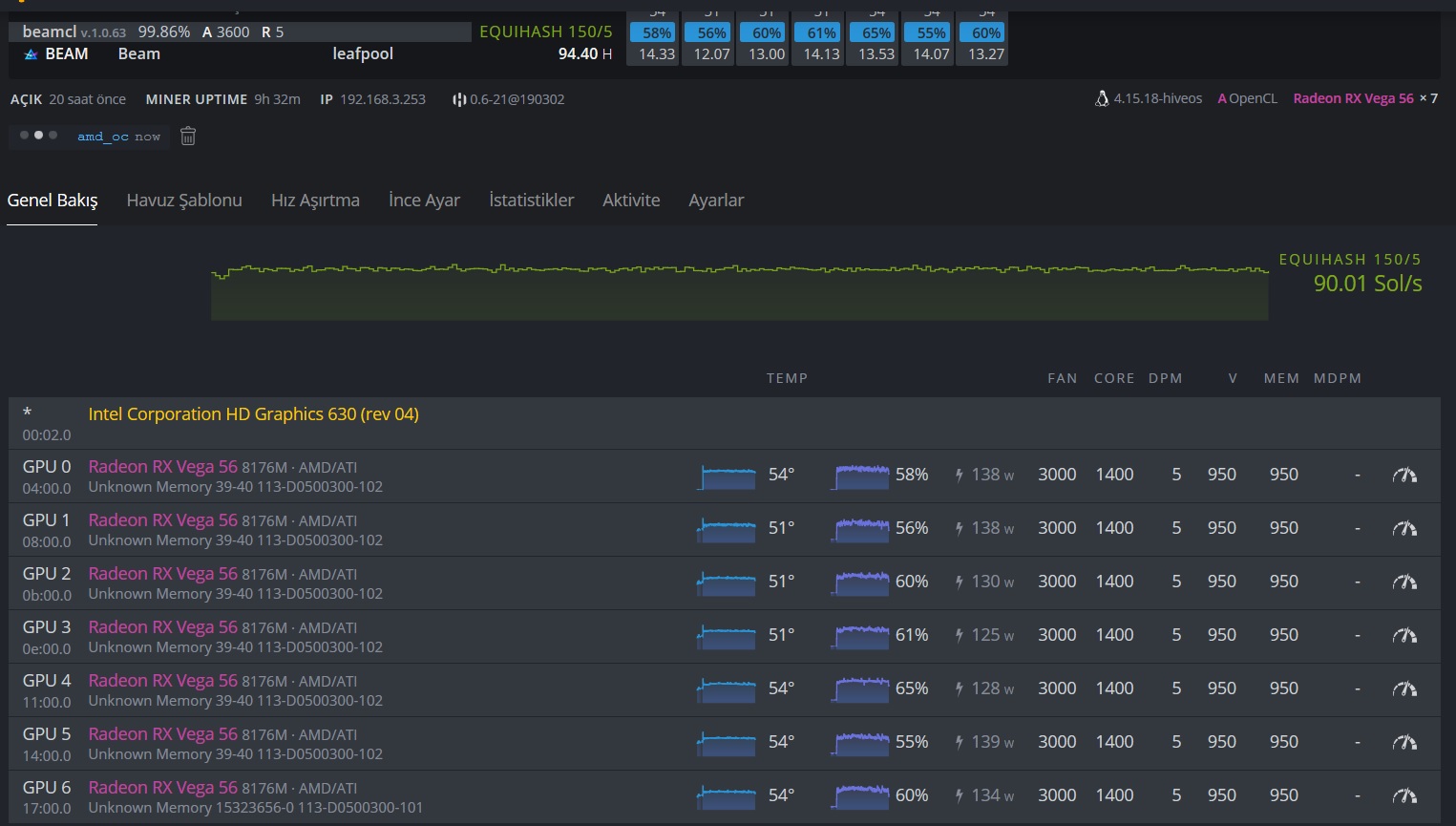Open İstatistikler tab
The height and width of the screenshot is (826, 1456).
531,201
